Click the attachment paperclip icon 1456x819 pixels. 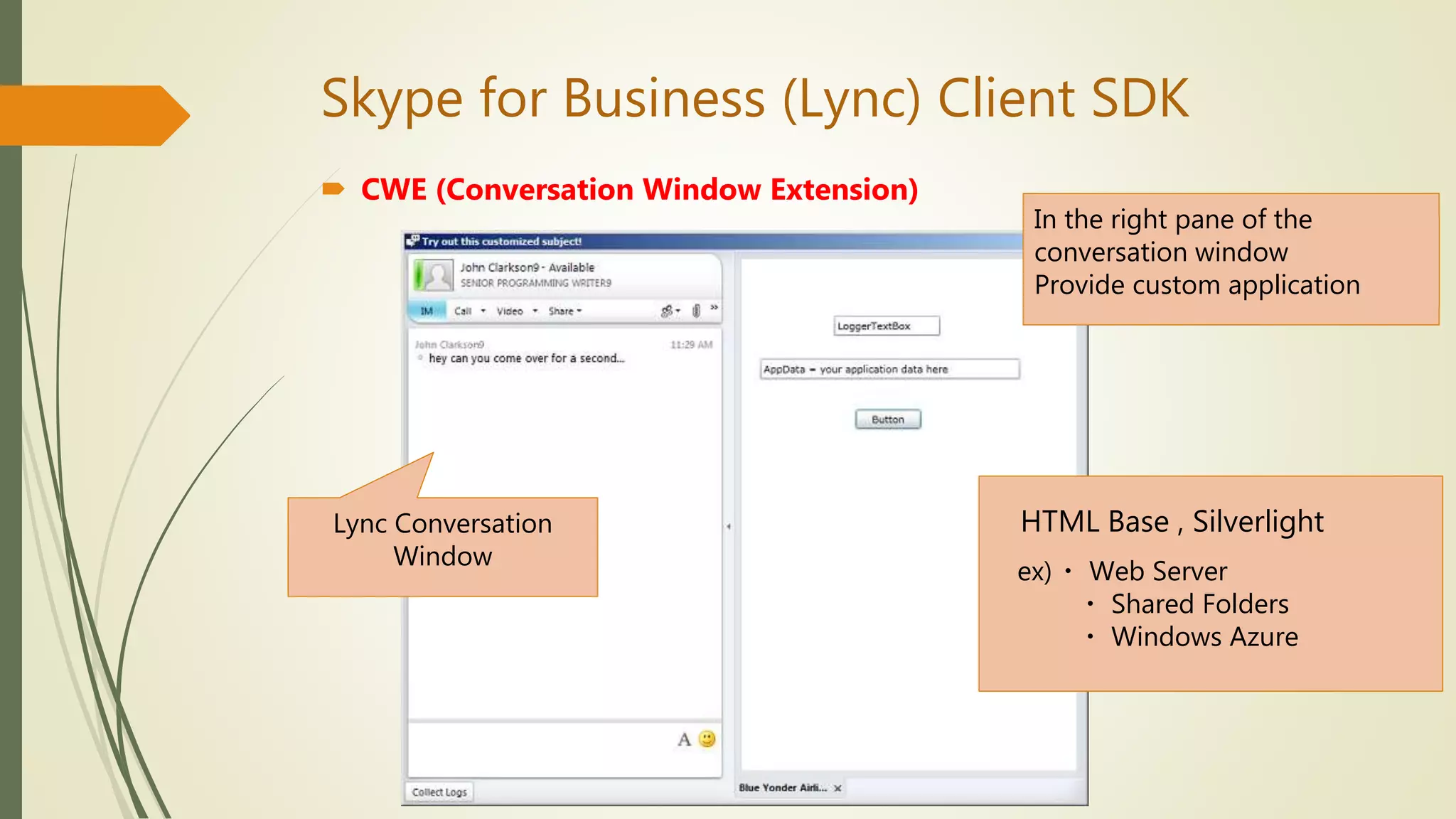point(697,311)
